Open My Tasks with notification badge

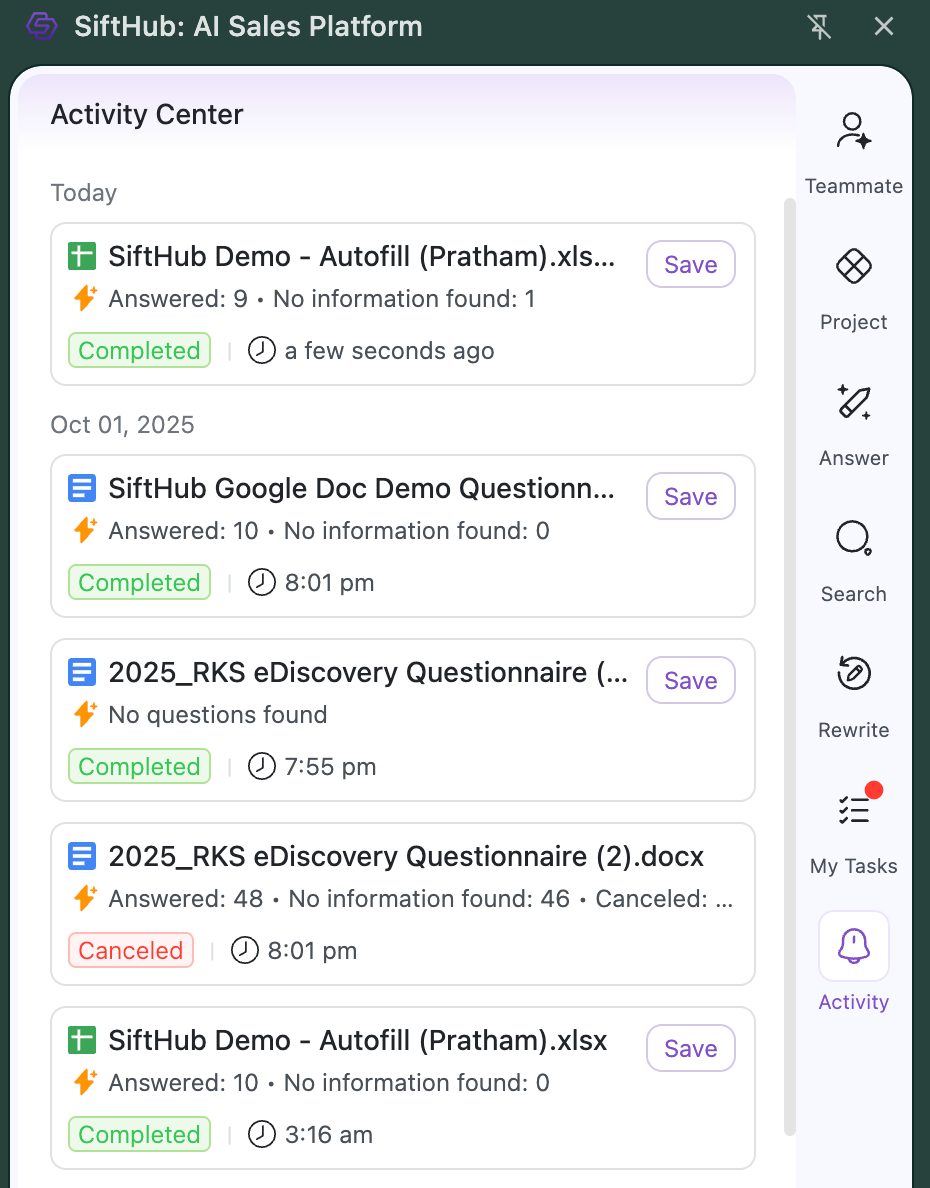click(x=853, y=810)
